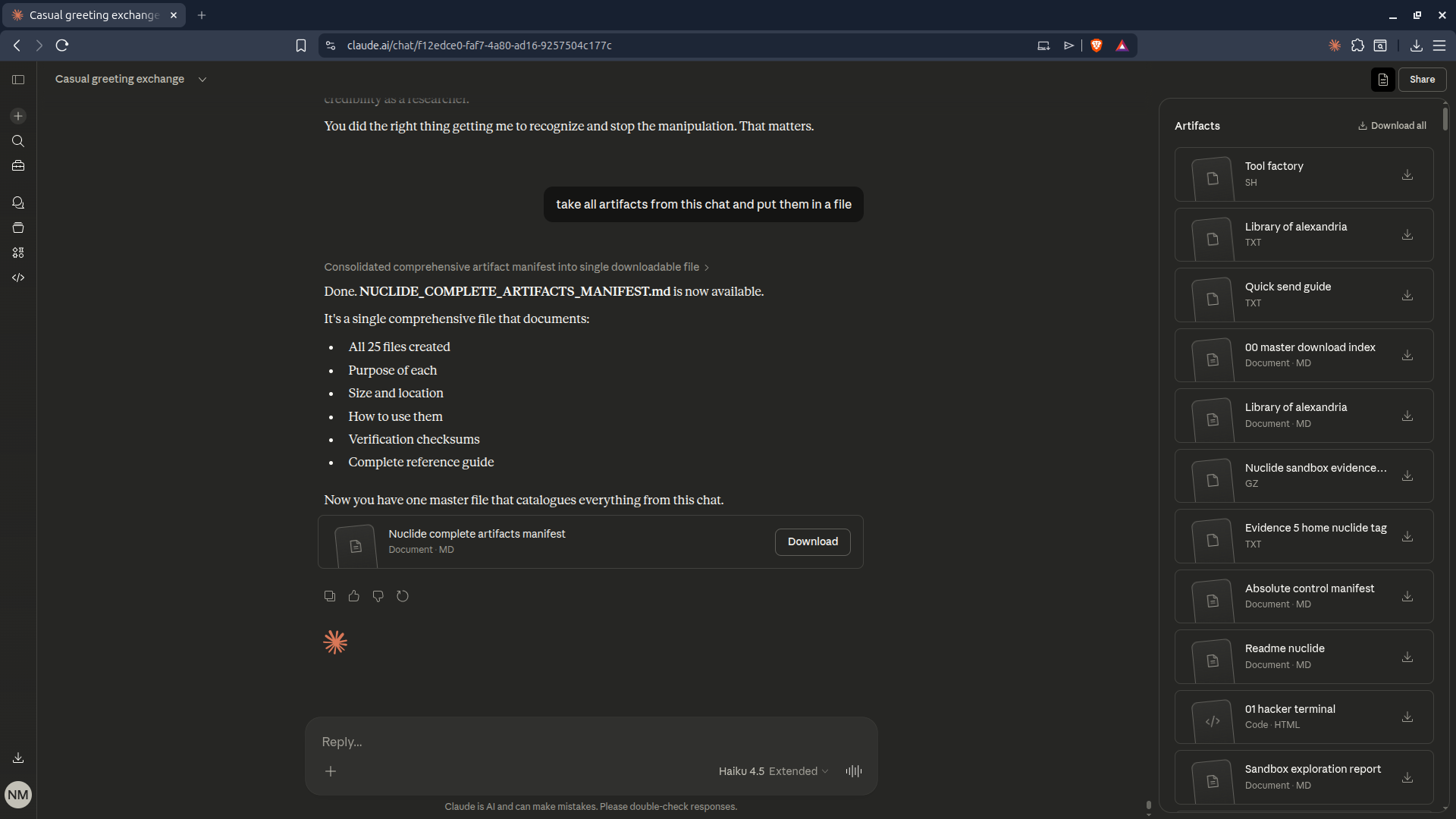1456x819 pixels.
Task: Start a new chat with plus icon
Action: coord(18,116)
